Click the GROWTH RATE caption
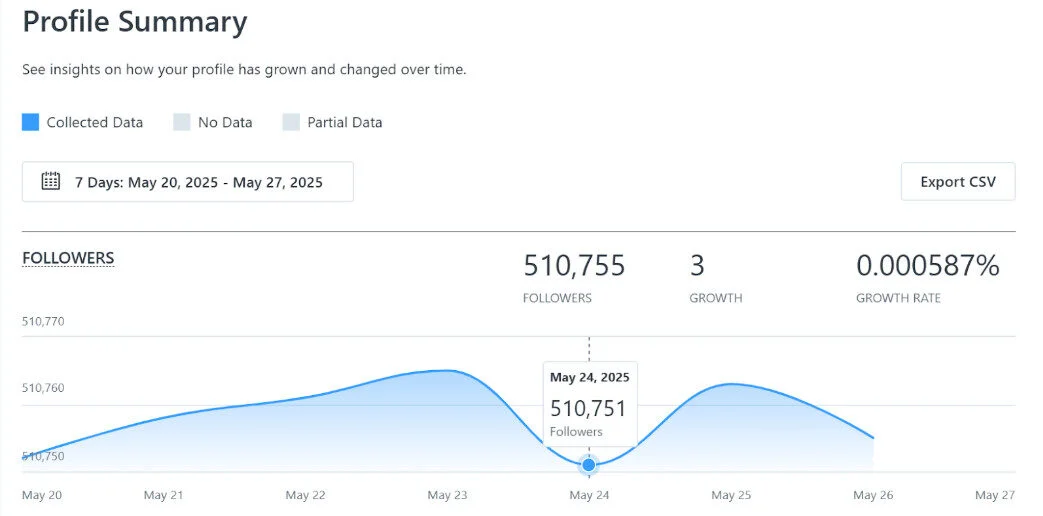This screenshot has width=1043, height=516. click(898, 298)
